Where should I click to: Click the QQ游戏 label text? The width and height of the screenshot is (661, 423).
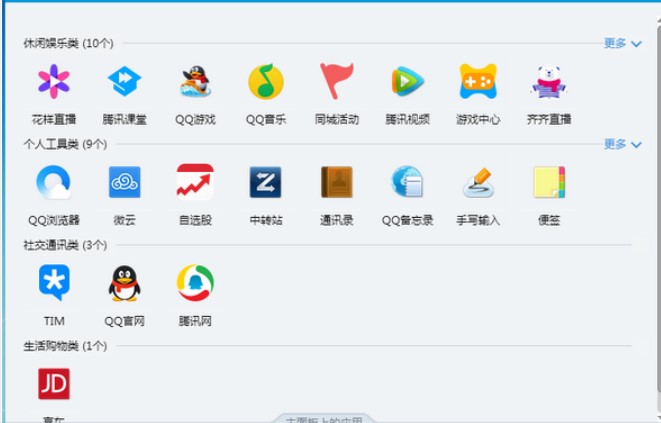coord(195,119)
